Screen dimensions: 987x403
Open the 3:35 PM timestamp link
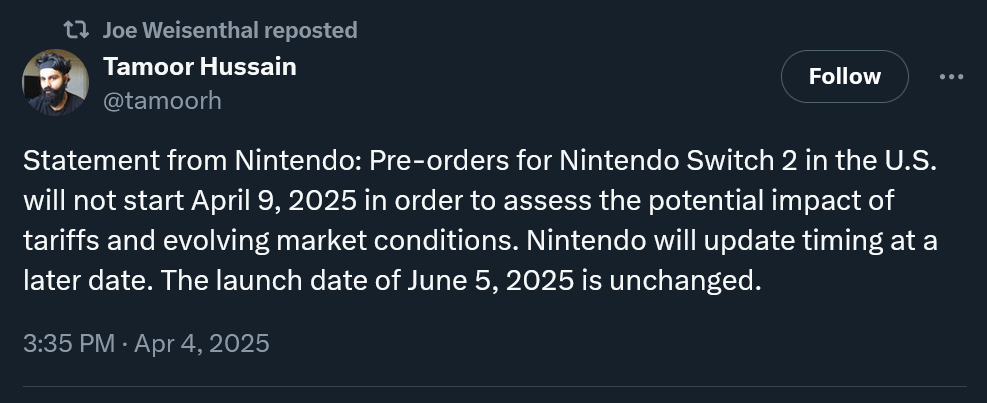click(x=69, y=343)
